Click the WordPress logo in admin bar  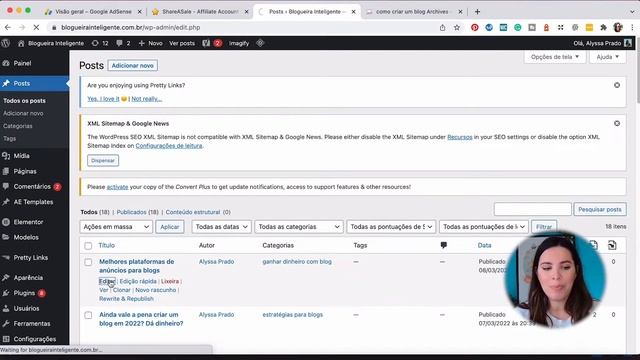[x=6, y=43]
